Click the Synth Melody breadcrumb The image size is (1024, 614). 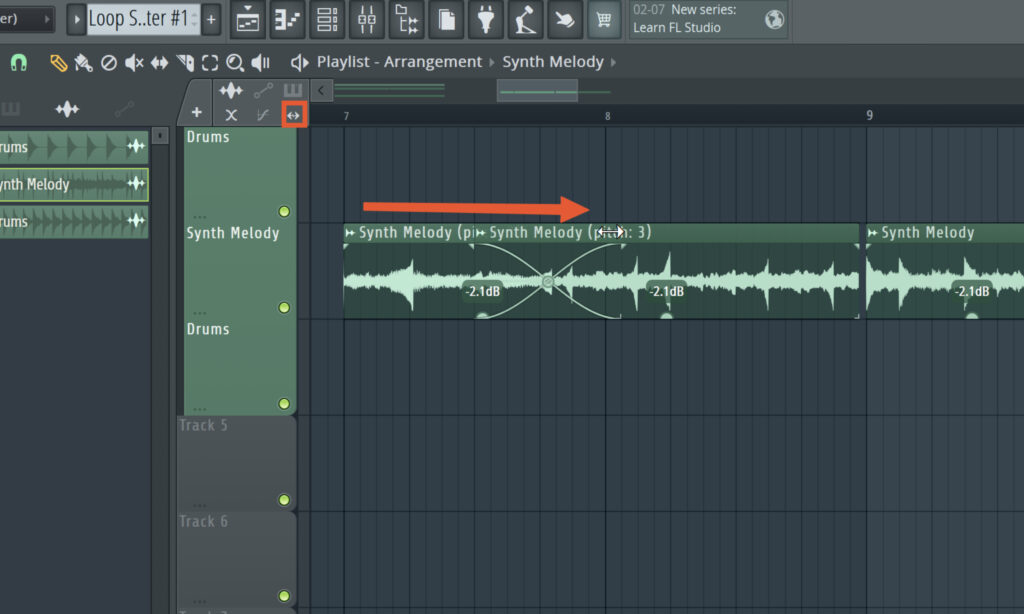(552, 62)
